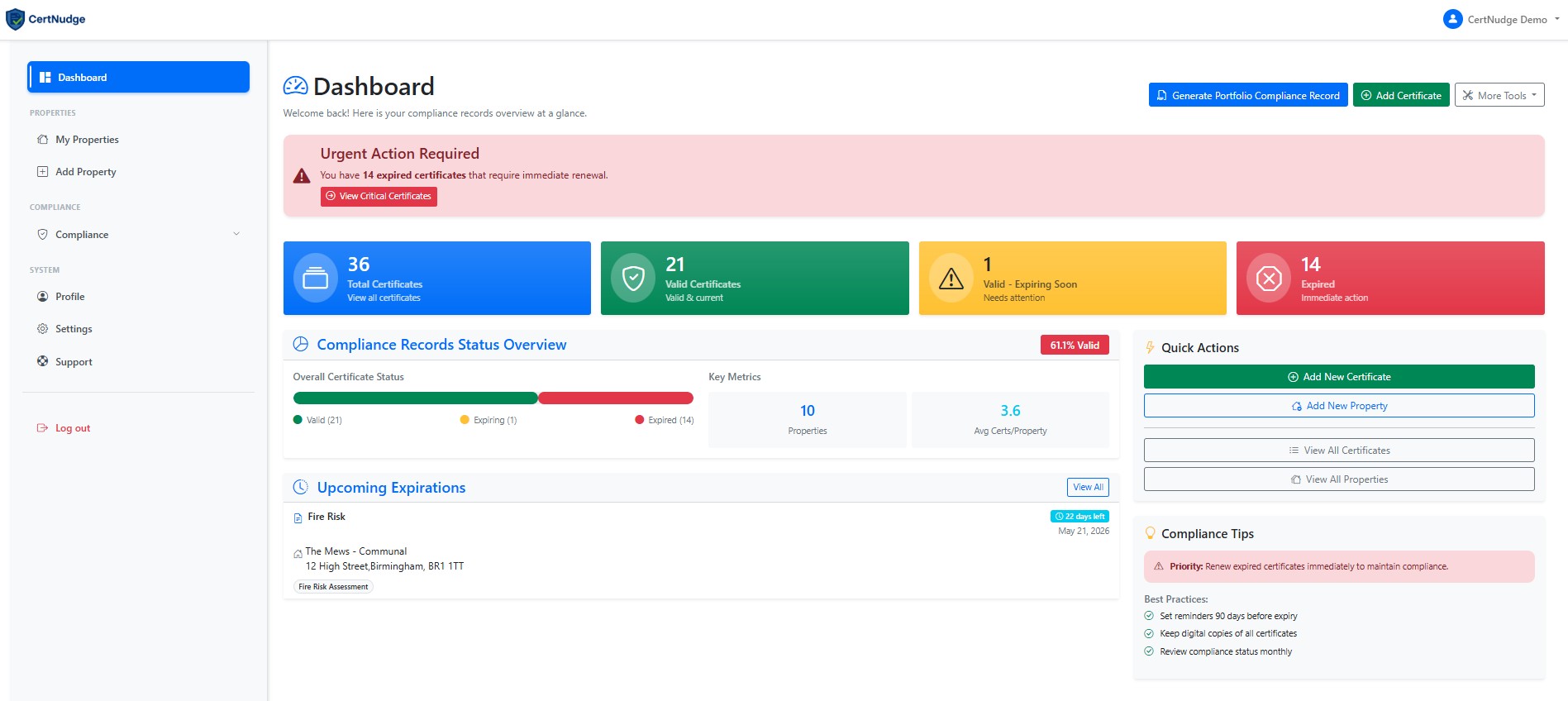Open the Valid - Expiring Soon card
The height and width of the screenshot is (701, 1568).
(1073, 278)
